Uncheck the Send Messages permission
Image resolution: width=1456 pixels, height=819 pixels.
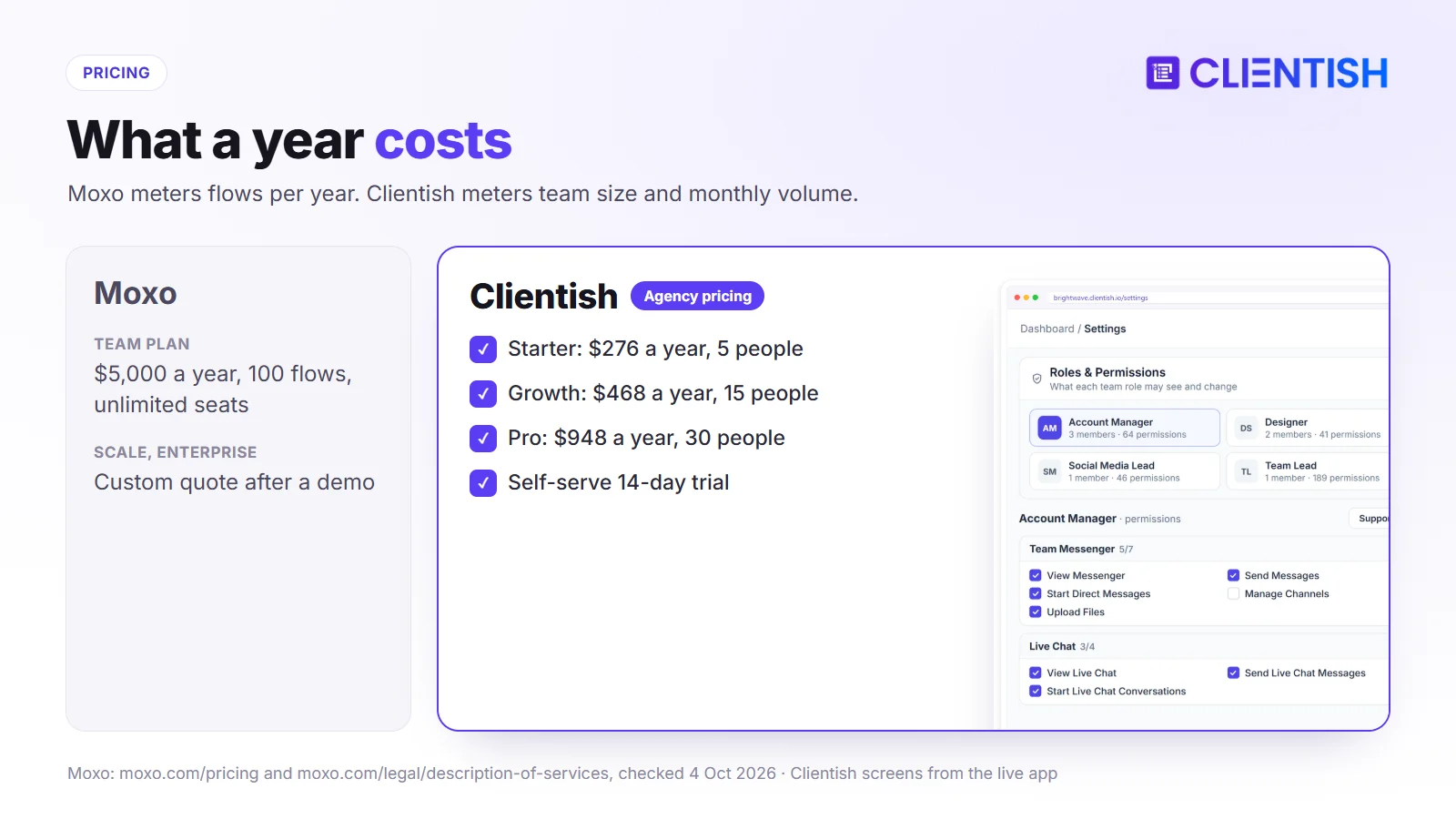[x=1233, y=575]
